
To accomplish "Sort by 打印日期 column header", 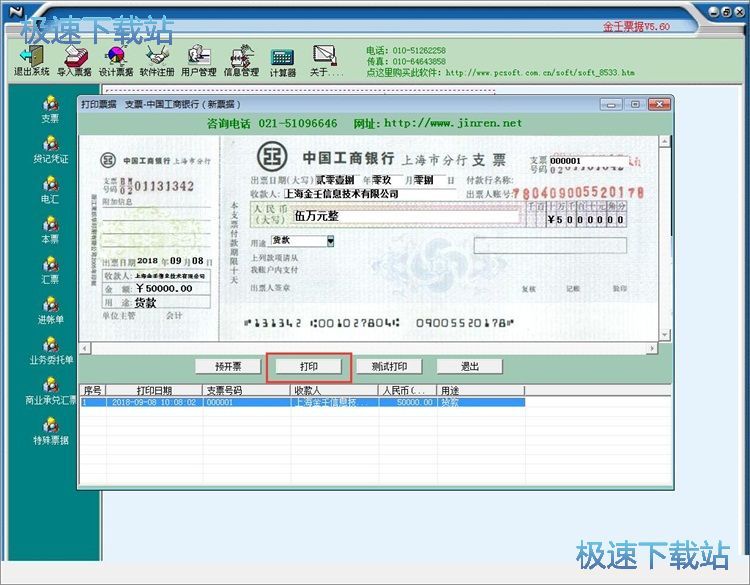I will 154,390.
